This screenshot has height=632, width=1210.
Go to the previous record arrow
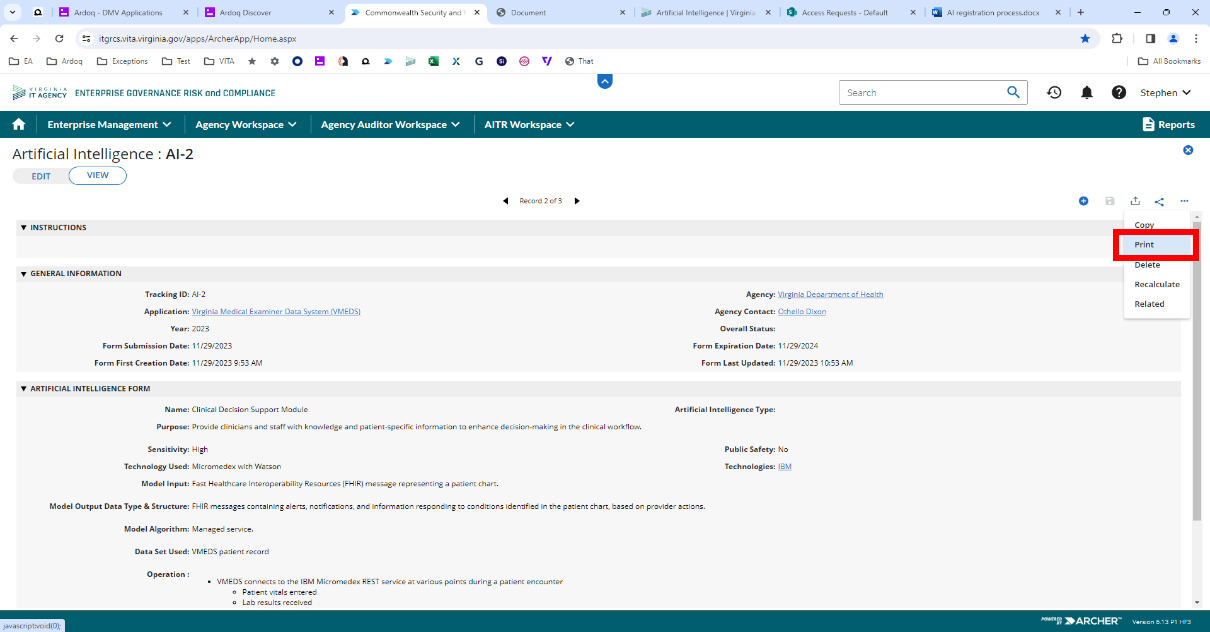[x=506, y=201]
